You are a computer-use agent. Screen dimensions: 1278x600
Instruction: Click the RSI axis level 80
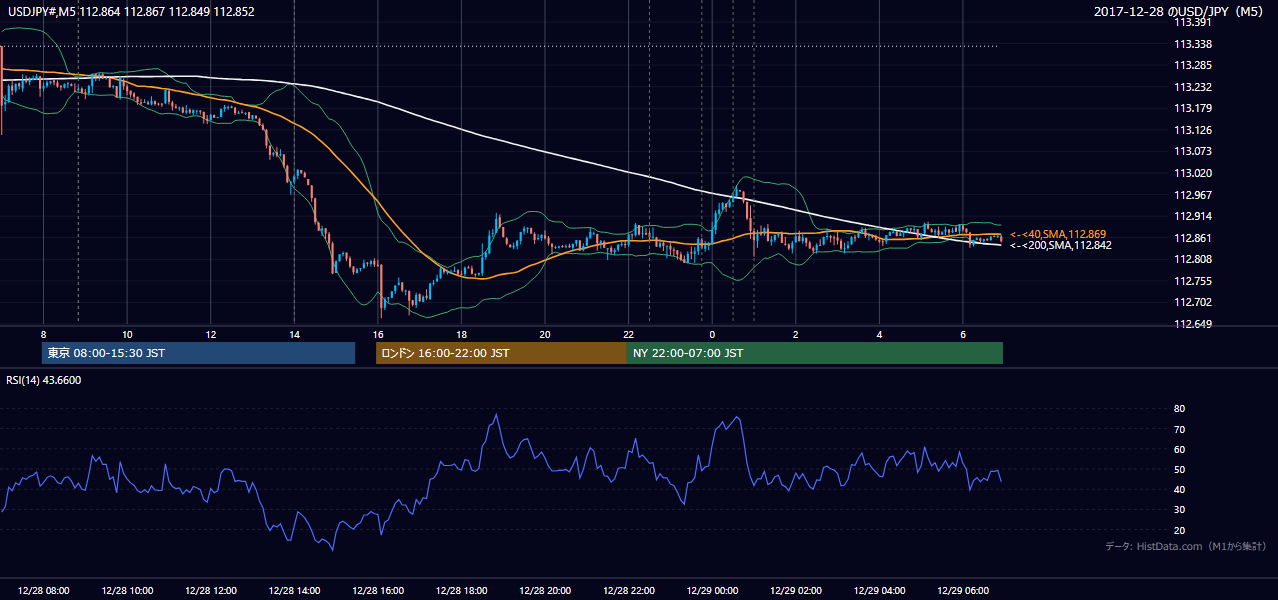click(1179, 409)
